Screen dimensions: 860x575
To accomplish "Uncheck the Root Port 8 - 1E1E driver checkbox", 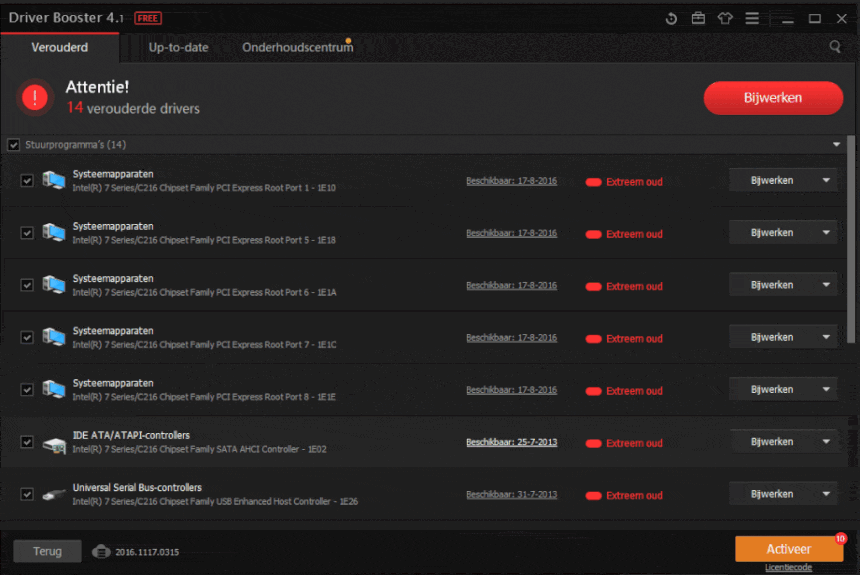I will 26,389.
